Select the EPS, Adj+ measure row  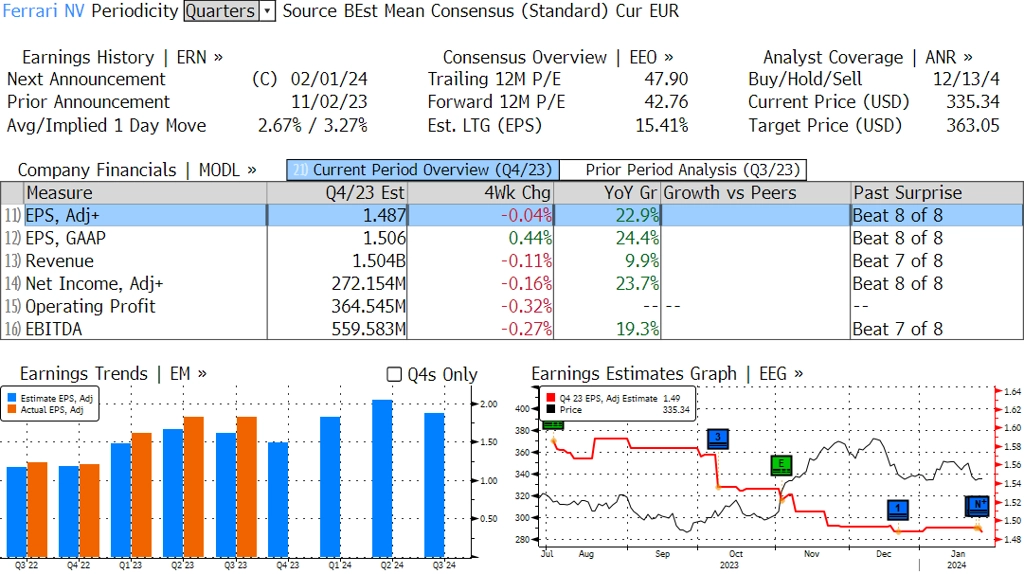[511, 215]
